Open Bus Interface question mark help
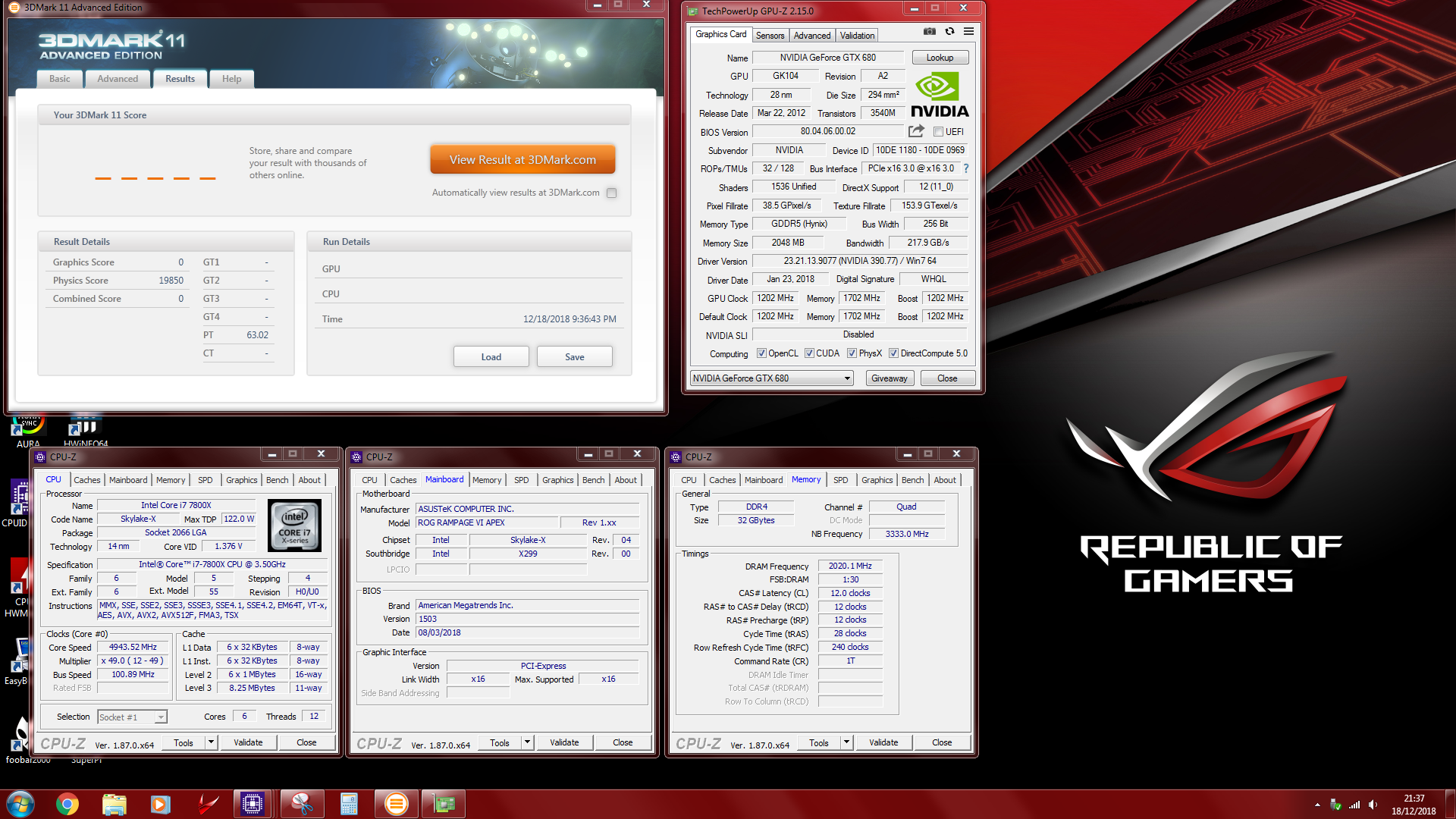 tap(965, 168)
